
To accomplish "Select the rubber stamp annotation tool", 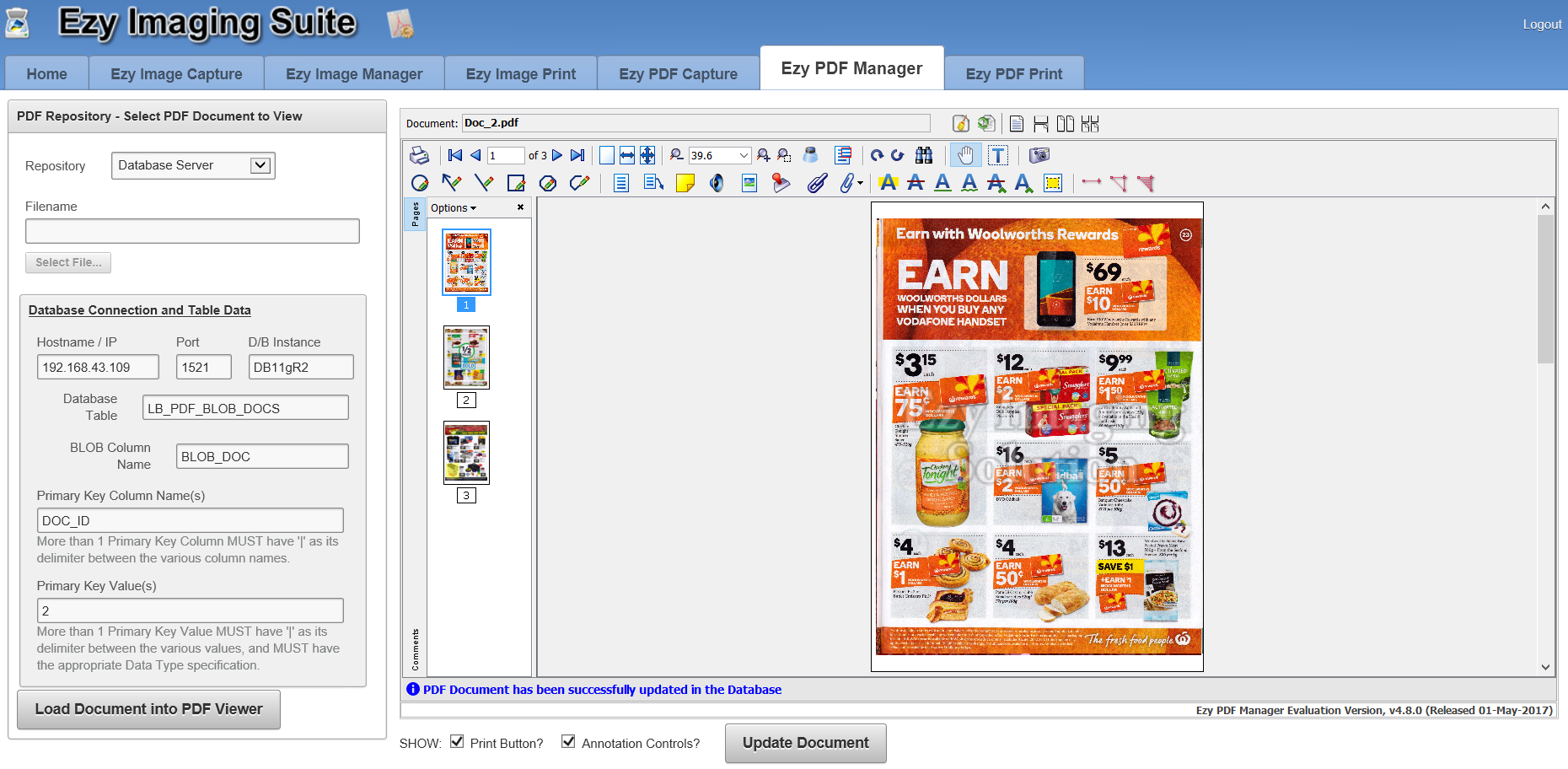I will tap(781, 183).
